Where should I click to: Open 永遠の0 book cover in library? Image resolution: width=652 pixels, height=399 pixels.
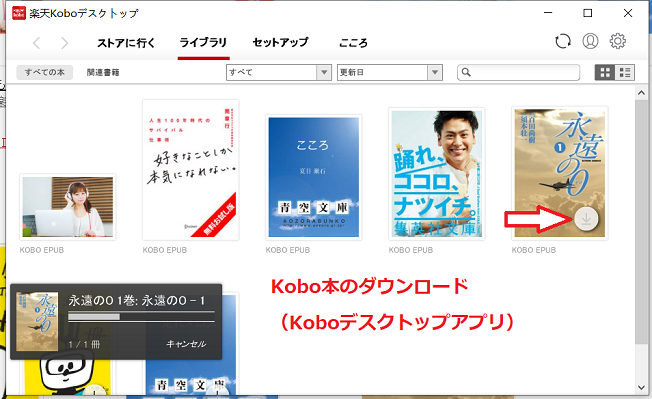coord(560,173)
